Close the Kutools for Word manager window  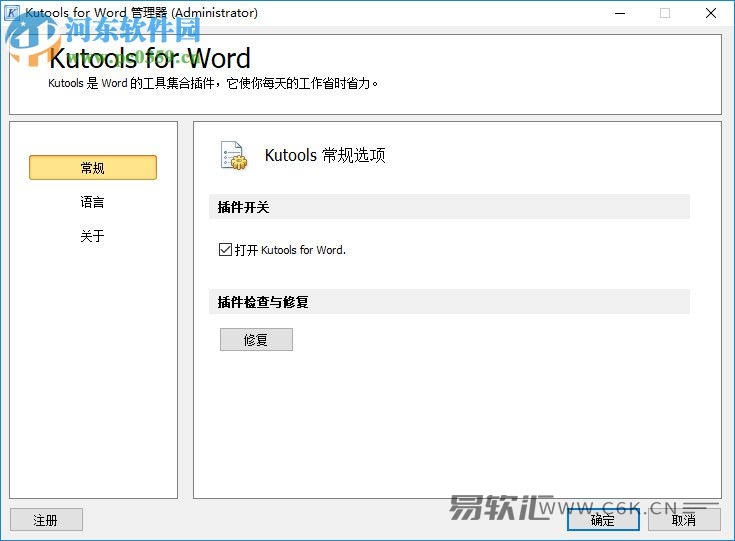(711, 13)
